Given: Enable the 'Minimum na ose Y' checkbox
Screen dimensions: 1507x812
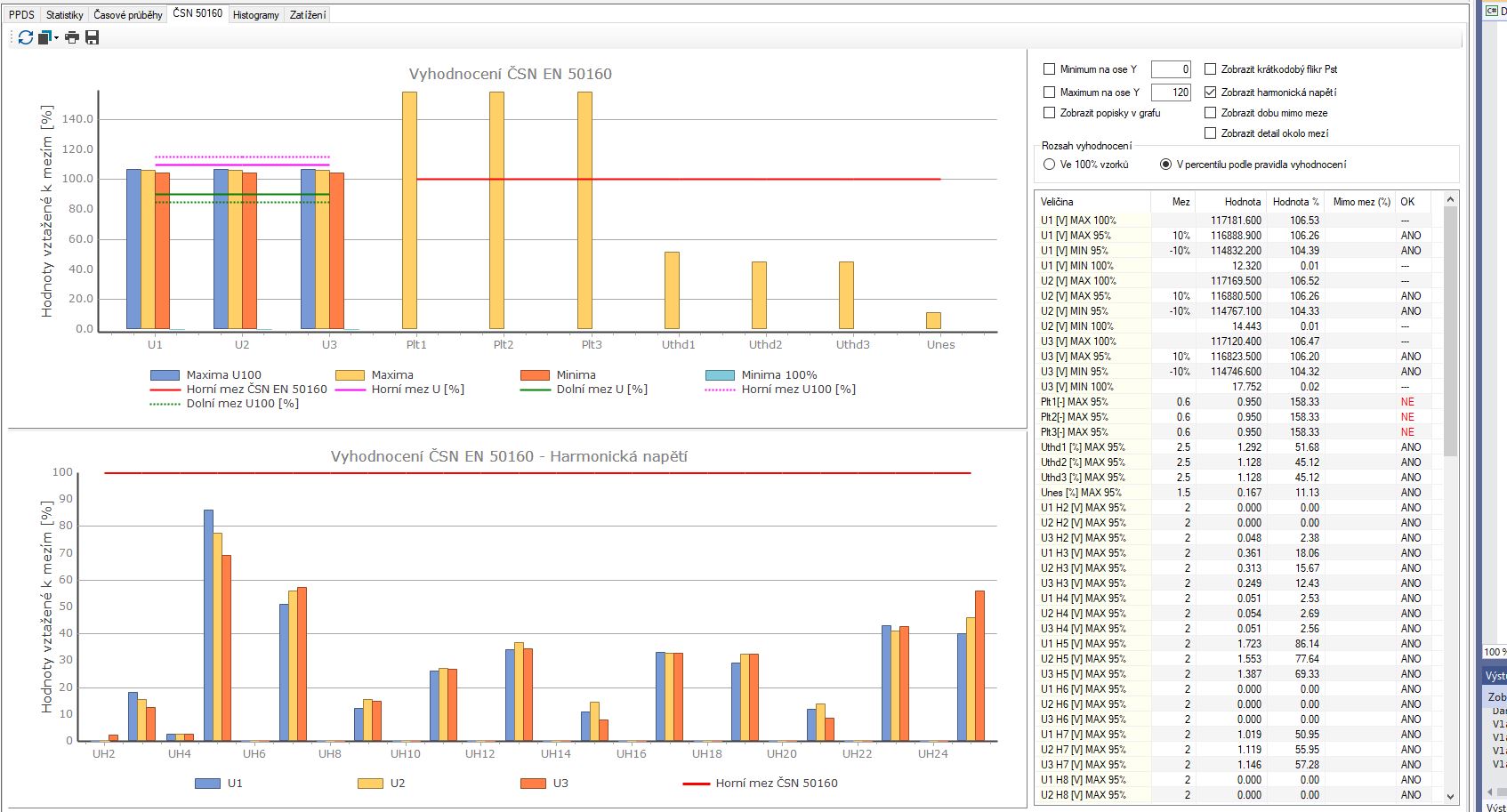Looking at the screenshot, I should point(1049,69).
